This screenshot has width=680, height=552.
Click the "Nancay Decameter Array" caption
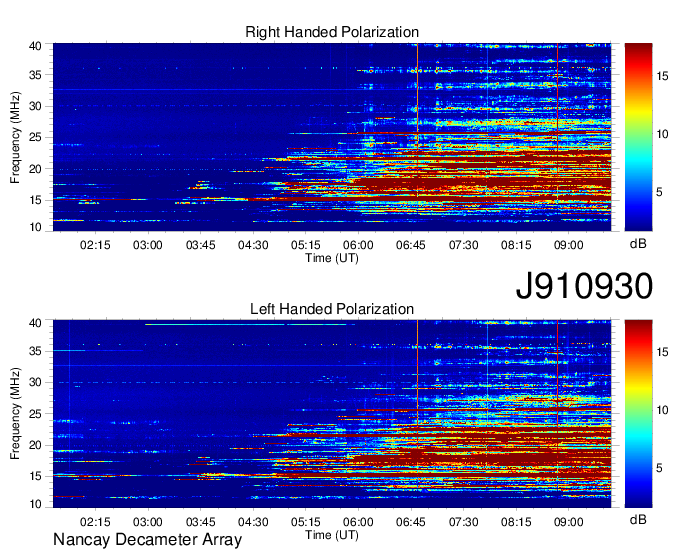[x=147, y=540]
